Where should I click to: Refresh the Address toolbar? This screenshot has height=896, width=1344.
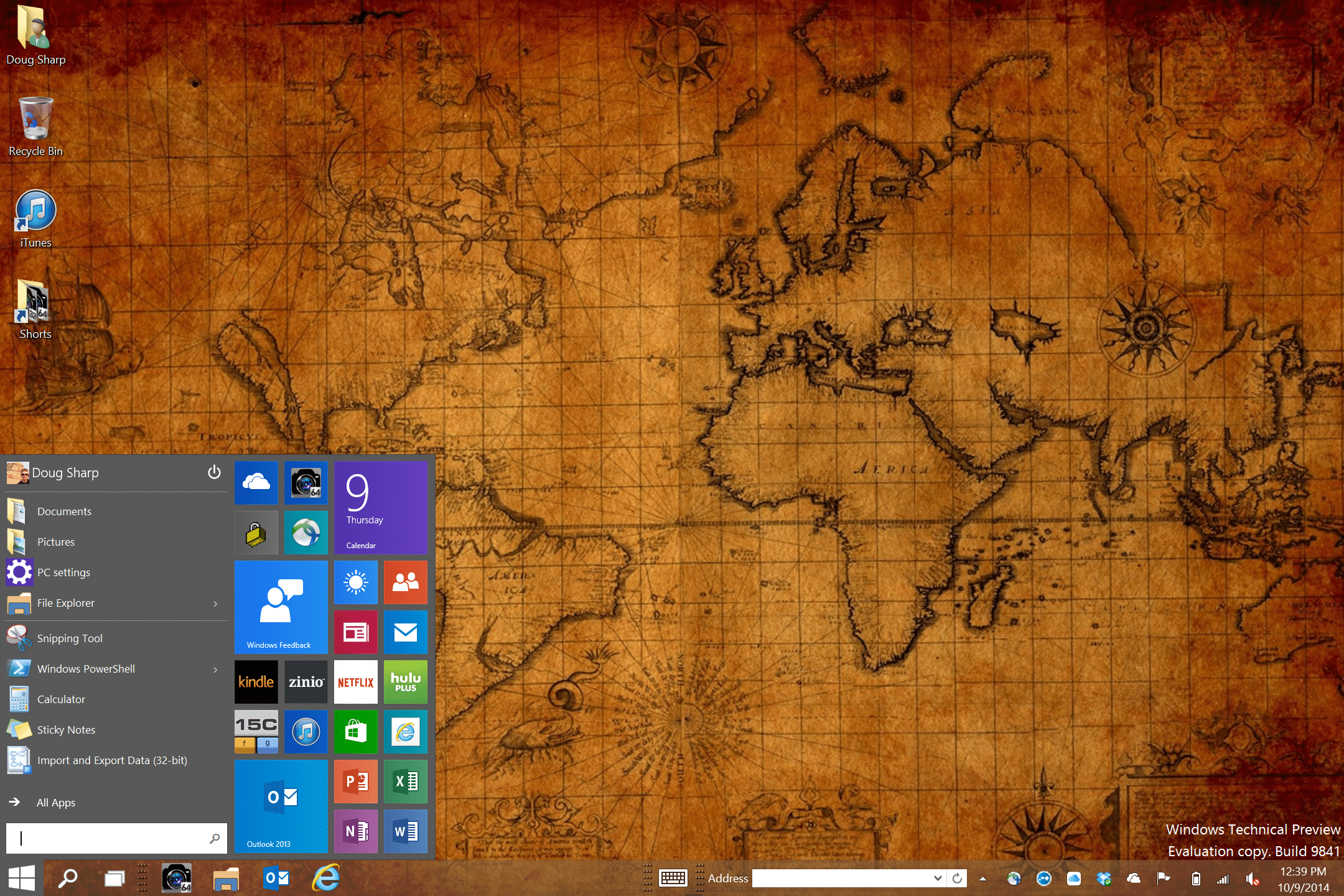coord(957,878)
